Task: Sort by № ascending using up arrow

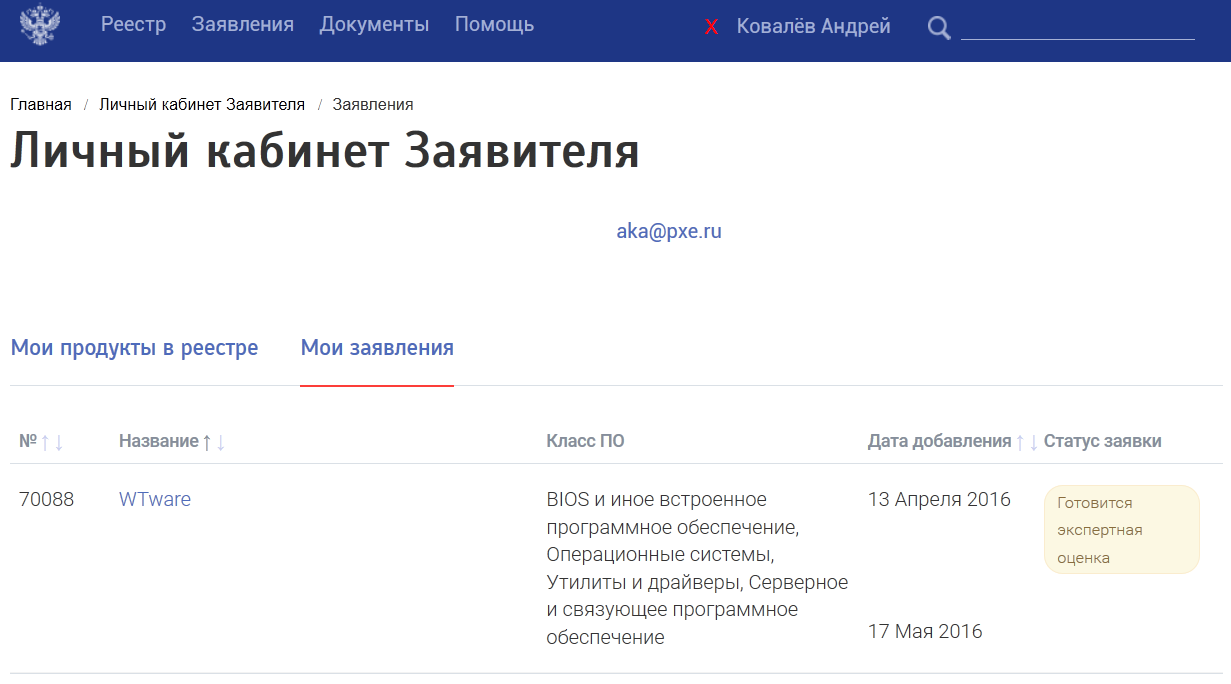Action: [45, 442]
